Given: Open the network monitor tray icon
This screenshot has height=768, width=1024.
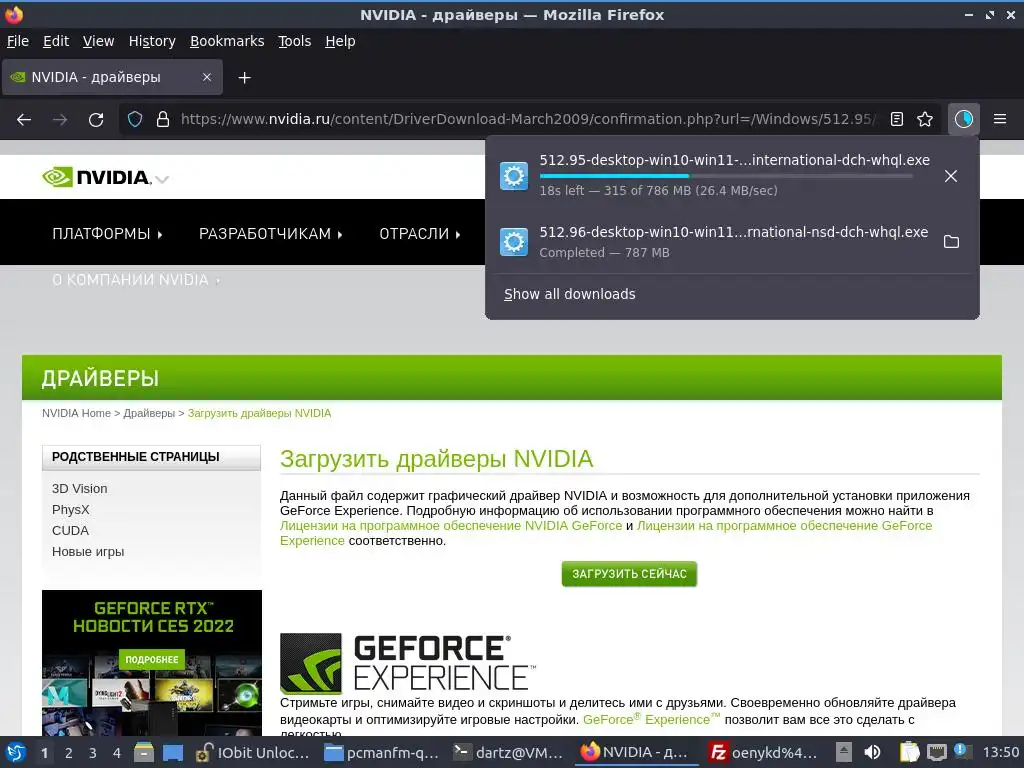Looking at the screenshot, I should tap(936, 752).
